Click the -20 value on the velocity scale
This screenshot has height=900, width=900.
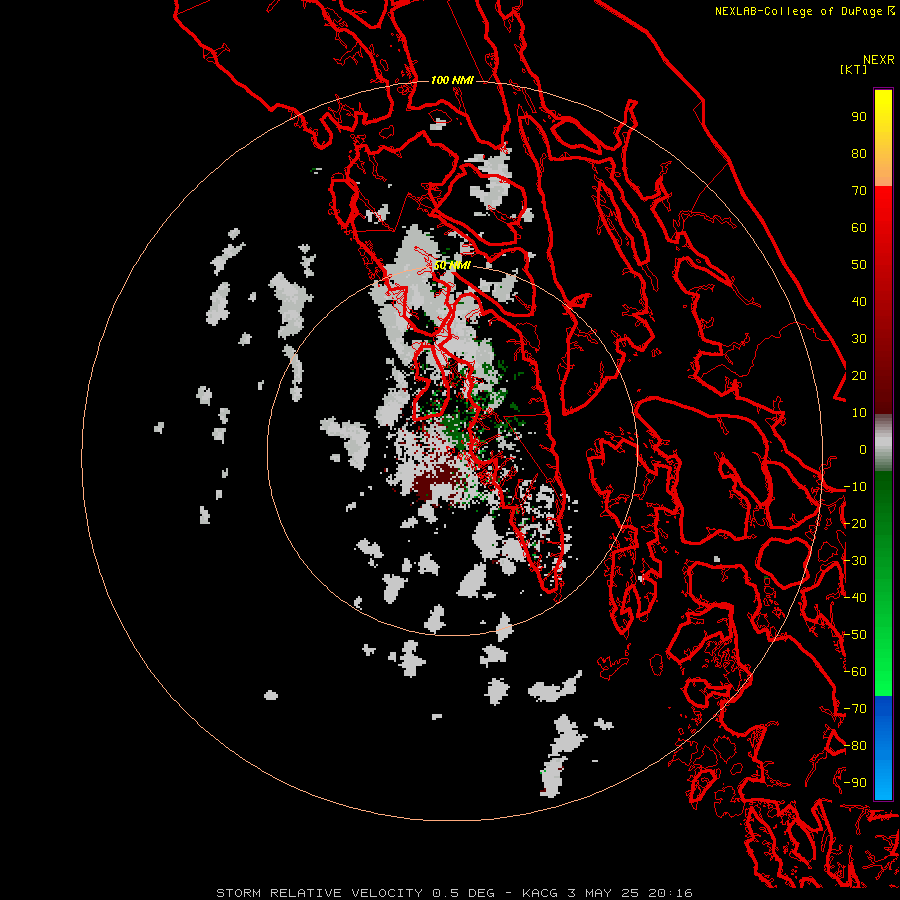855,524
